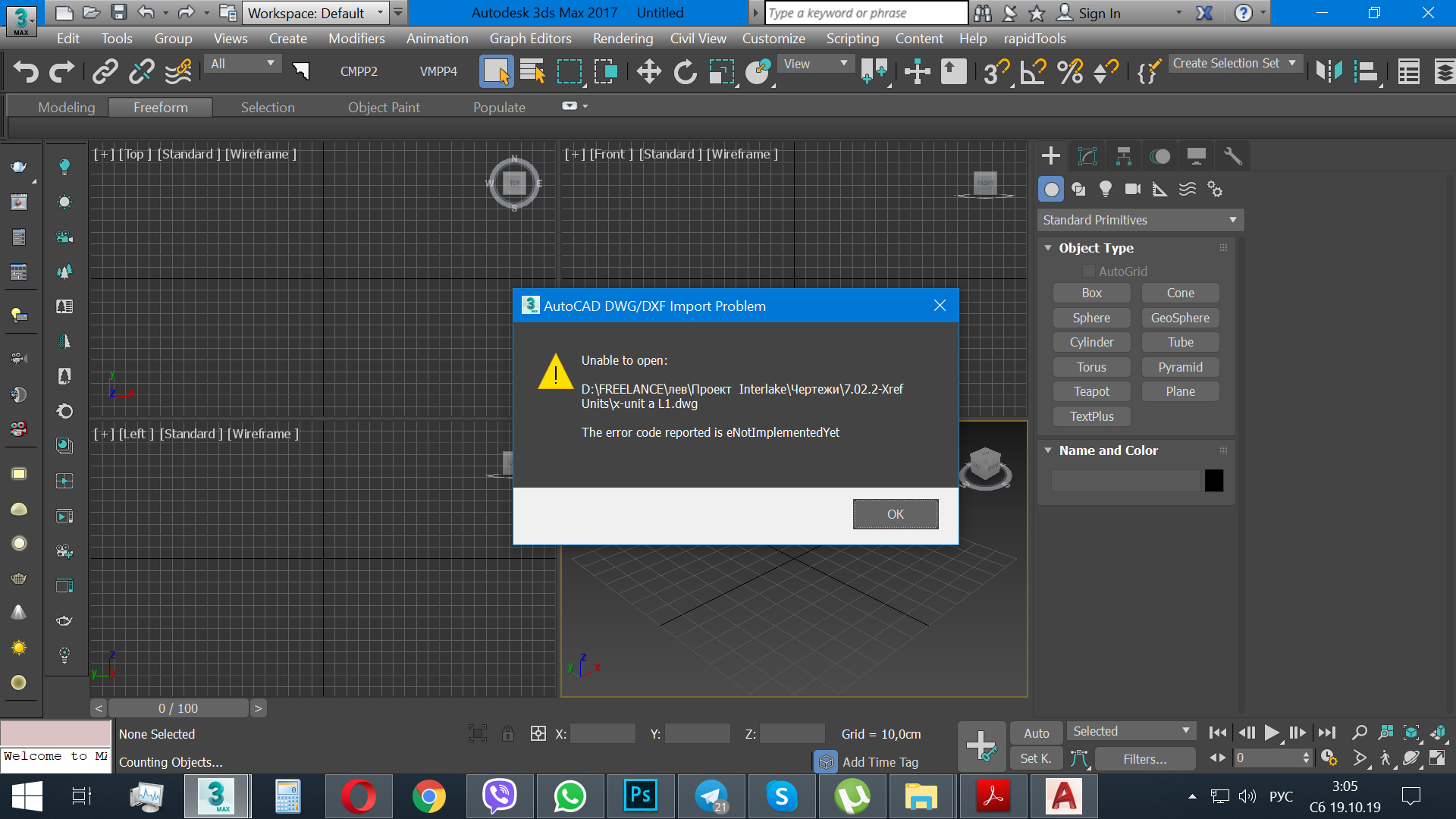Open the Utilities panel tab

(1233, 156)
